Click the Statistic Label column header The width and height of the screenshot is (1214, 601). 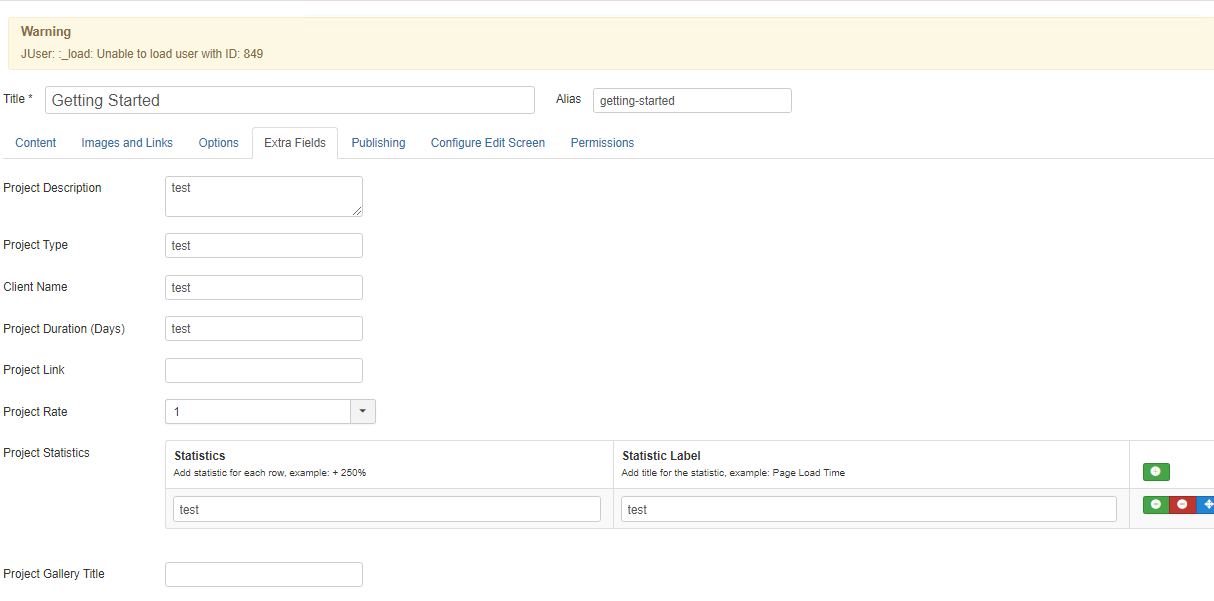661,456
